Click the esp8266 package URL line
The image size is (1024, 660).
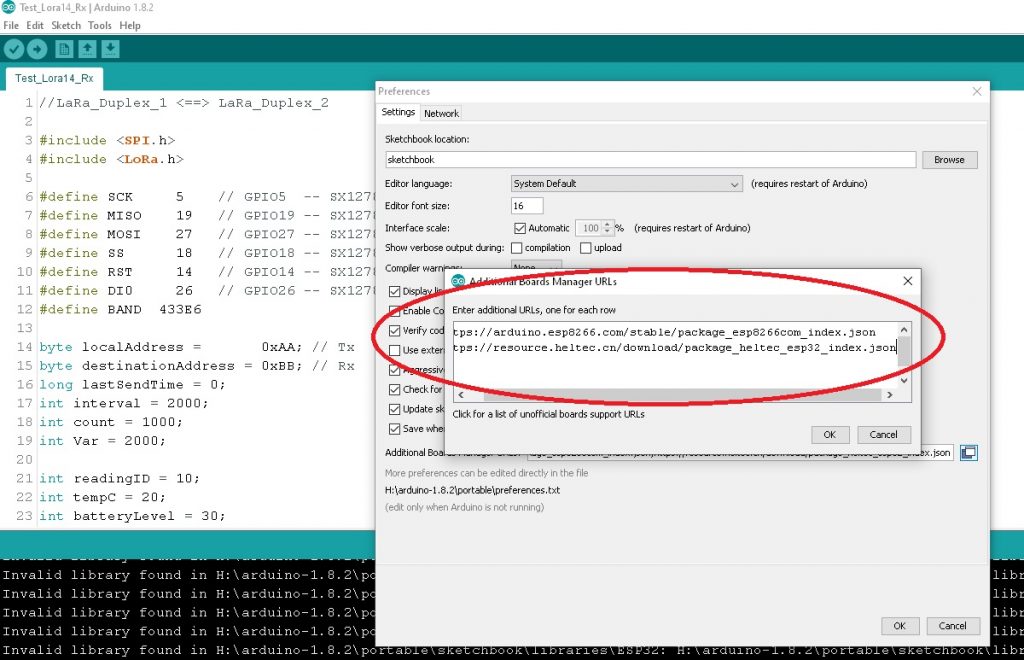[664, 332]
